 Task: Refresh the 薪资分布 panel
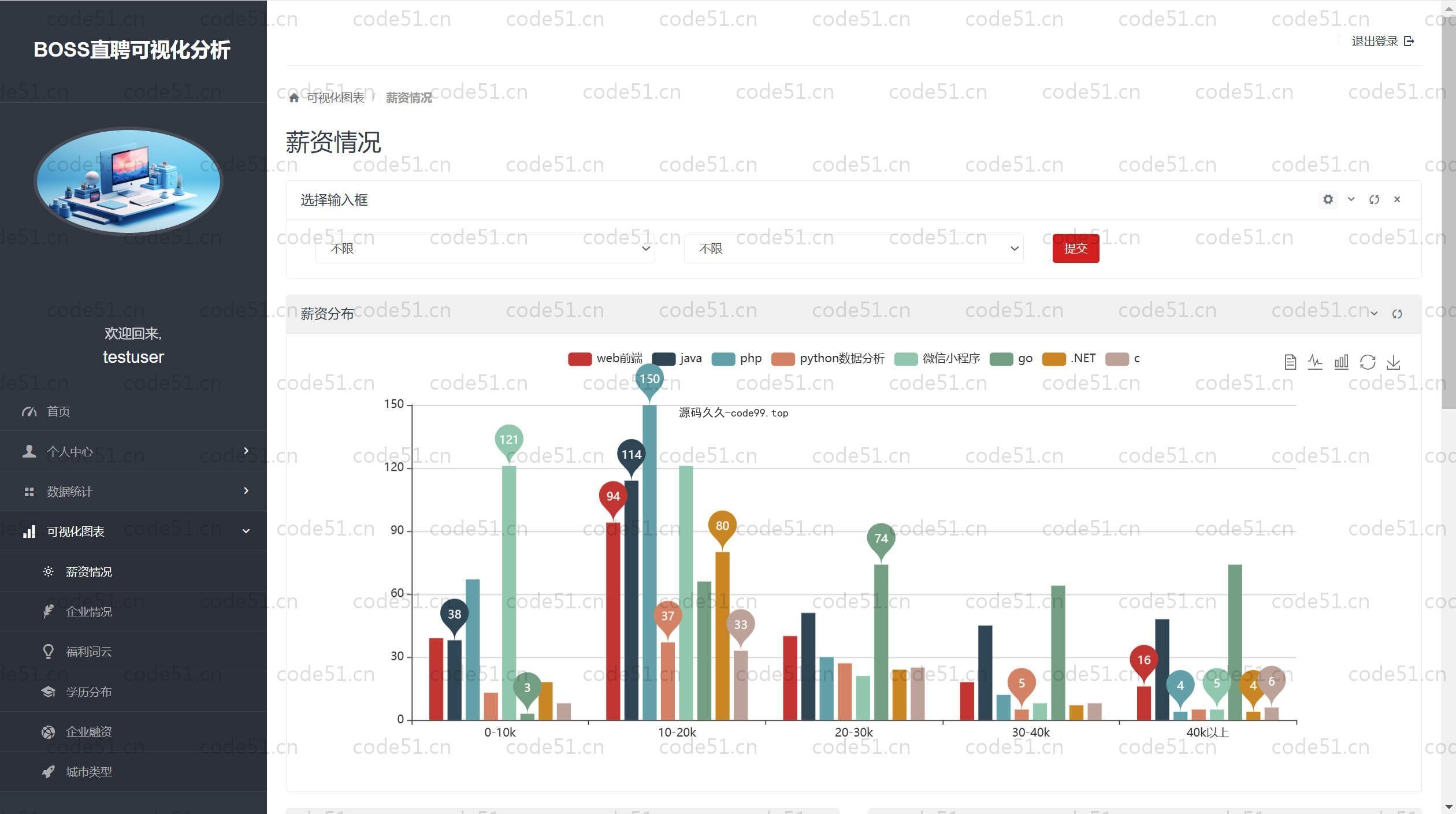[x=1397, y=314]
